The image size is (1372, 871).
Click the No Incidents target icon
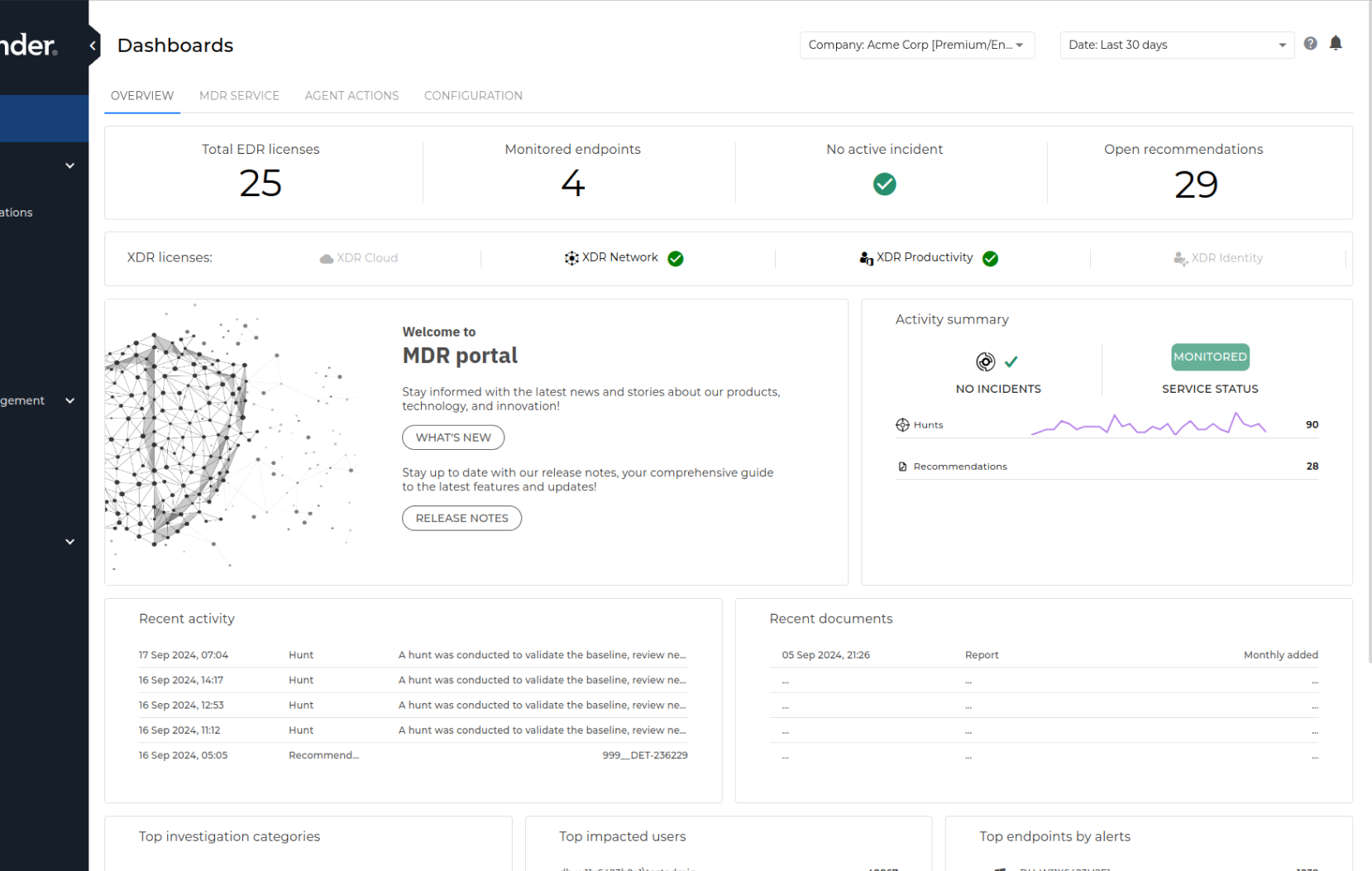point(984,361)
